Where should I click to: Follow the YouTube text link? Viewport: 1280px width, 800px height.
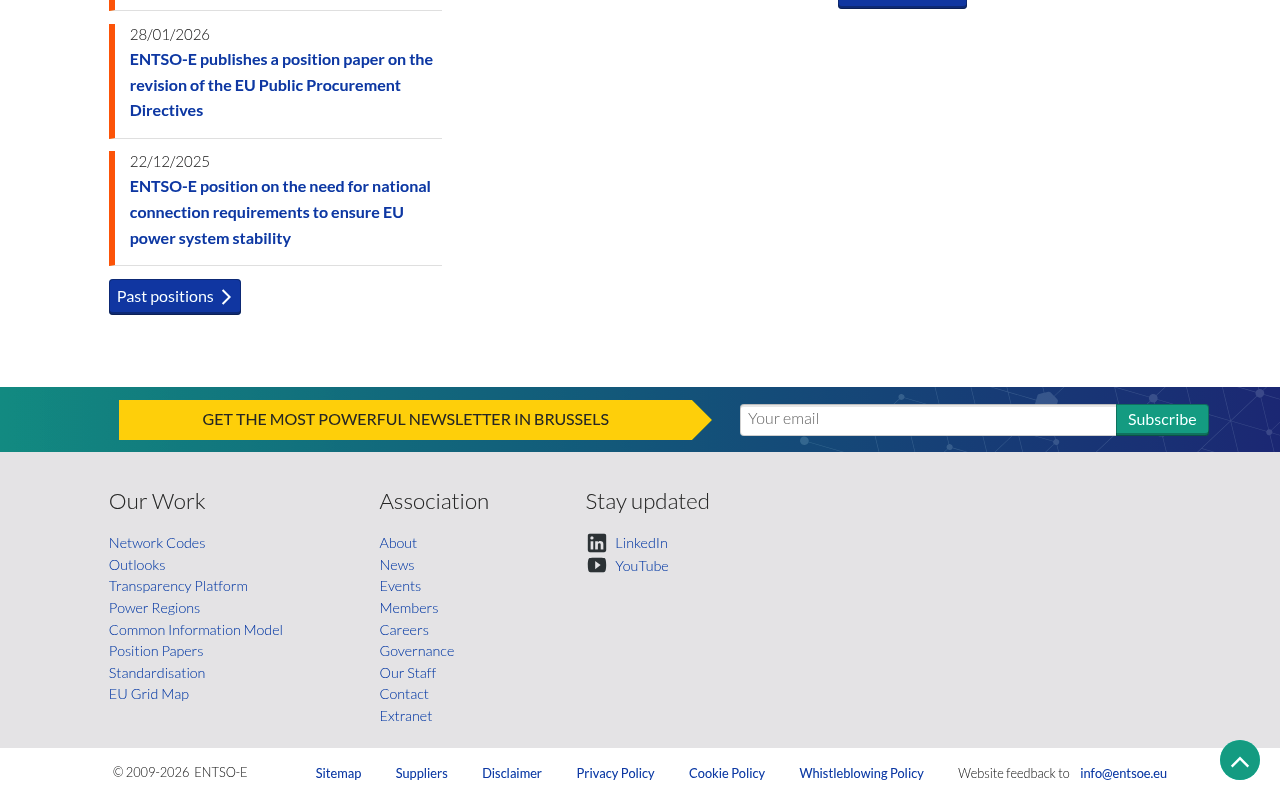(642, 566)
